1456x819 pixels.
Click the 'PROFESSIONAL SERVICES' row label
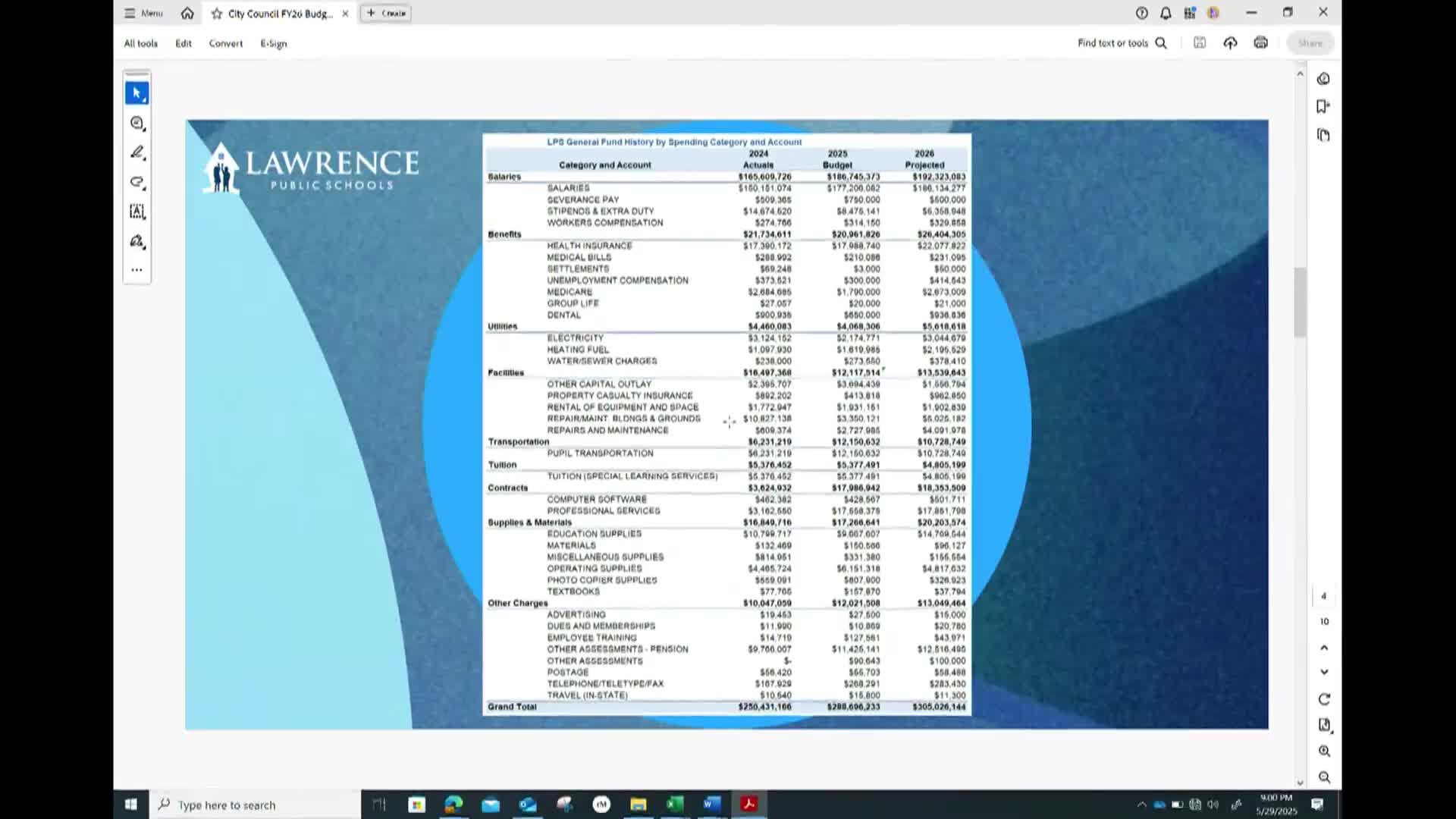pyautogui.click(x=604, y=511)
